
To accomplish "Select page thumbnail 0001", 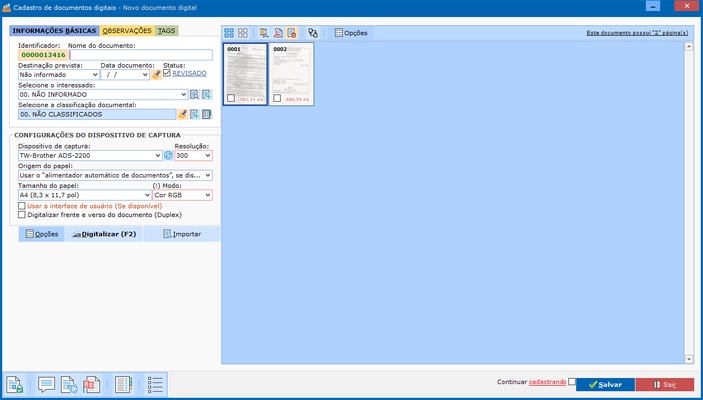I will (x=245, y=74).
